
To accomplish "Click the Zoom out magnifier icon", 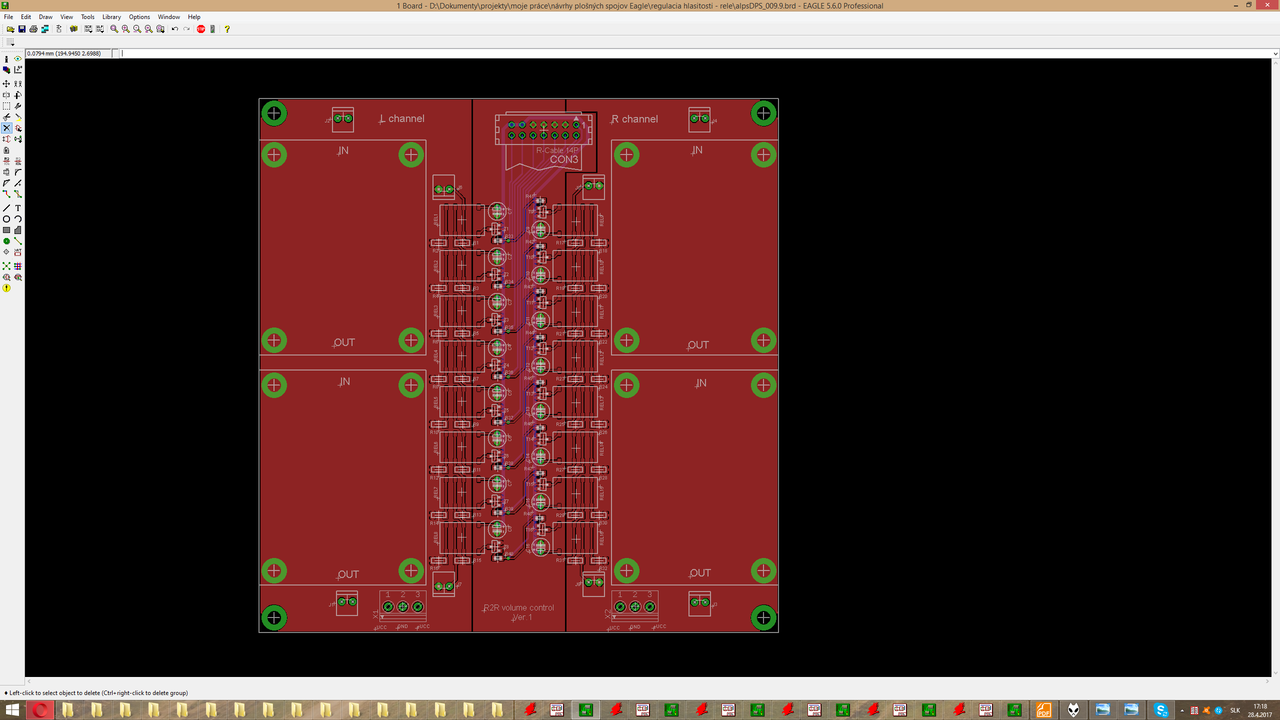I will pyautogui.click(x=137, y=29).
